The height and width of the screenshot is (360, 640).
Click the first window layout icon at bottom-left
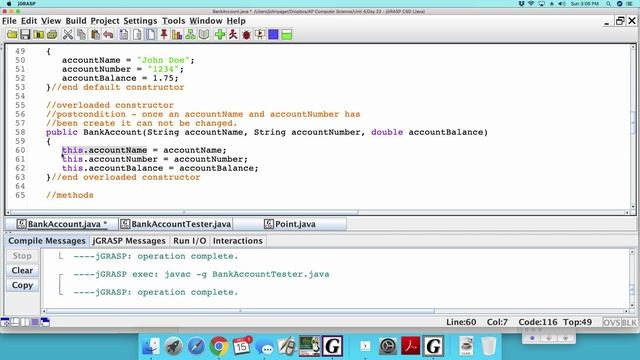5,322
